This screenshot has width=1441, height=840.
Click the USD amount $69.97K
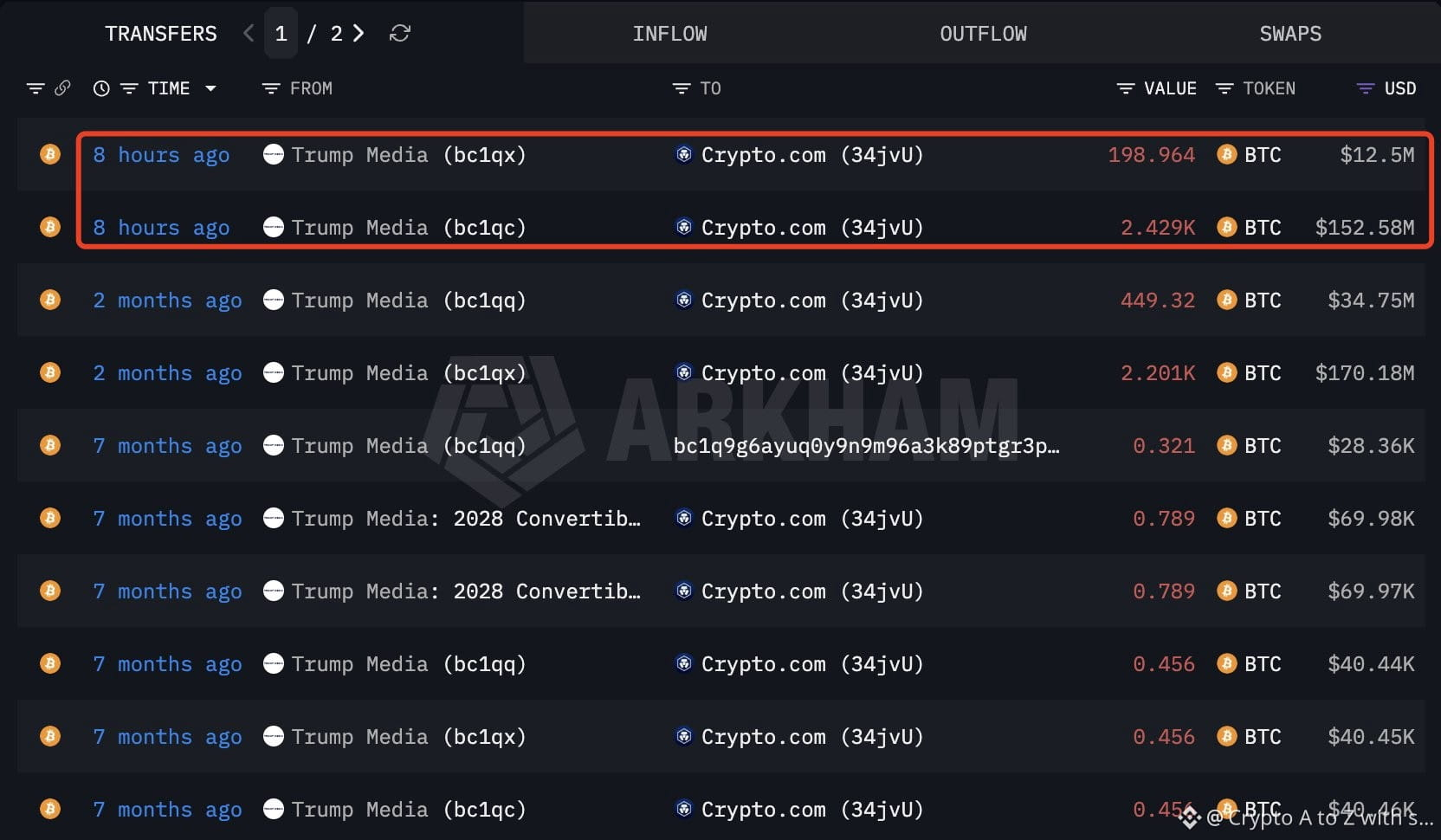coord(1371,591)
